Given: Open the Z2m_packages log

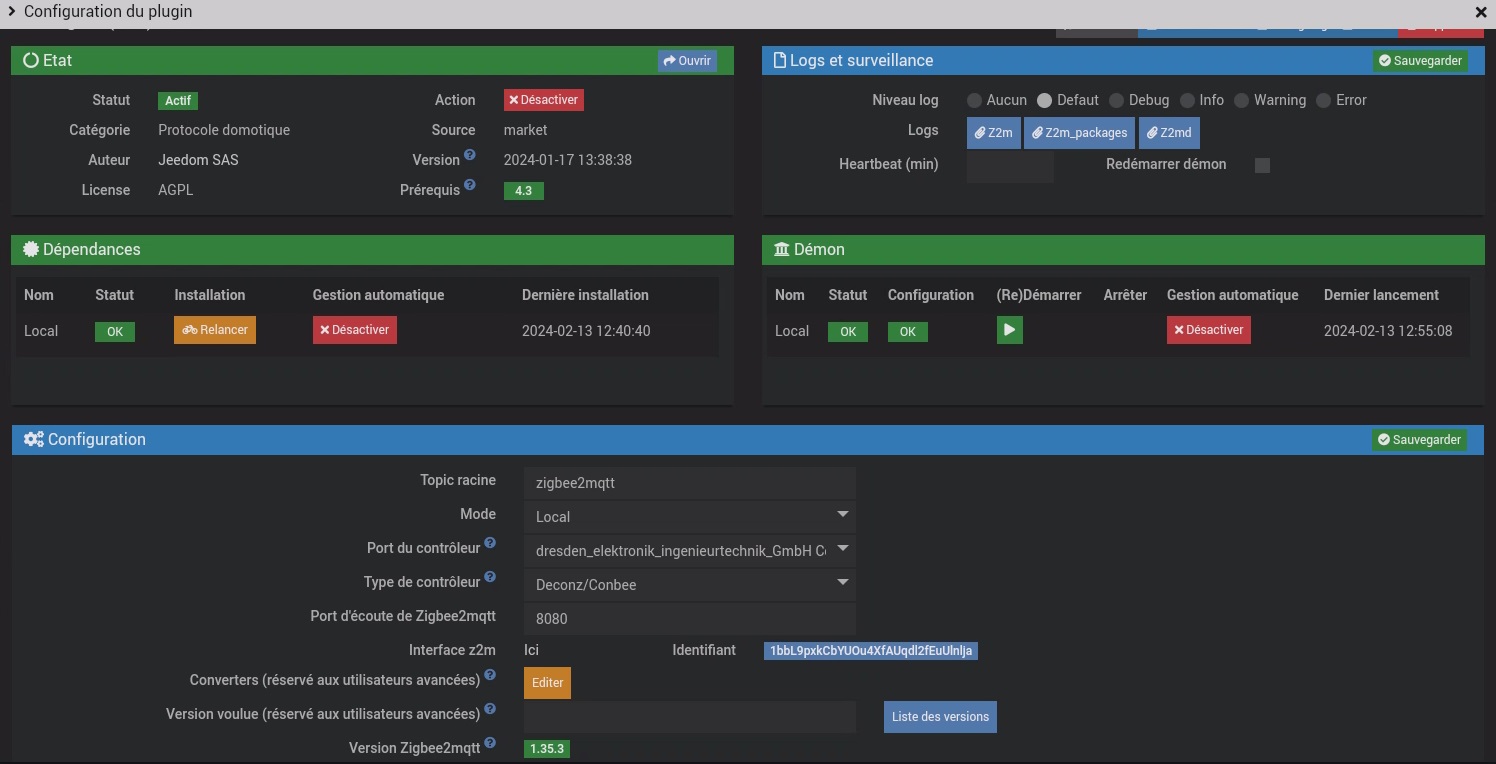Looking at the screenshot, I should 1079,133.
